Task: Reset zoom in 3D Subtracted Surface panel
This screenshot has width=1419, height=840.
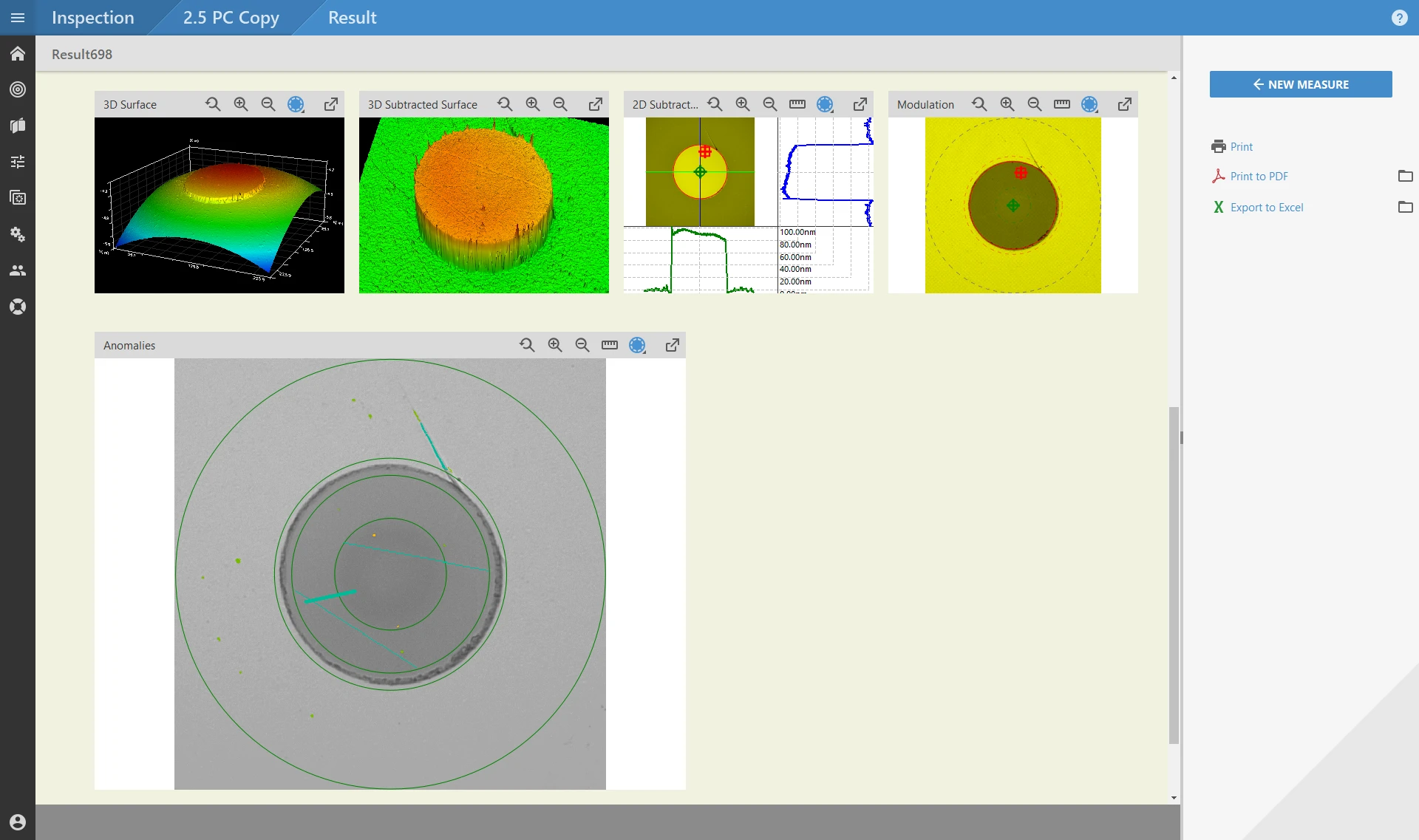Action: pyautogui.click(x=505, y=104)
